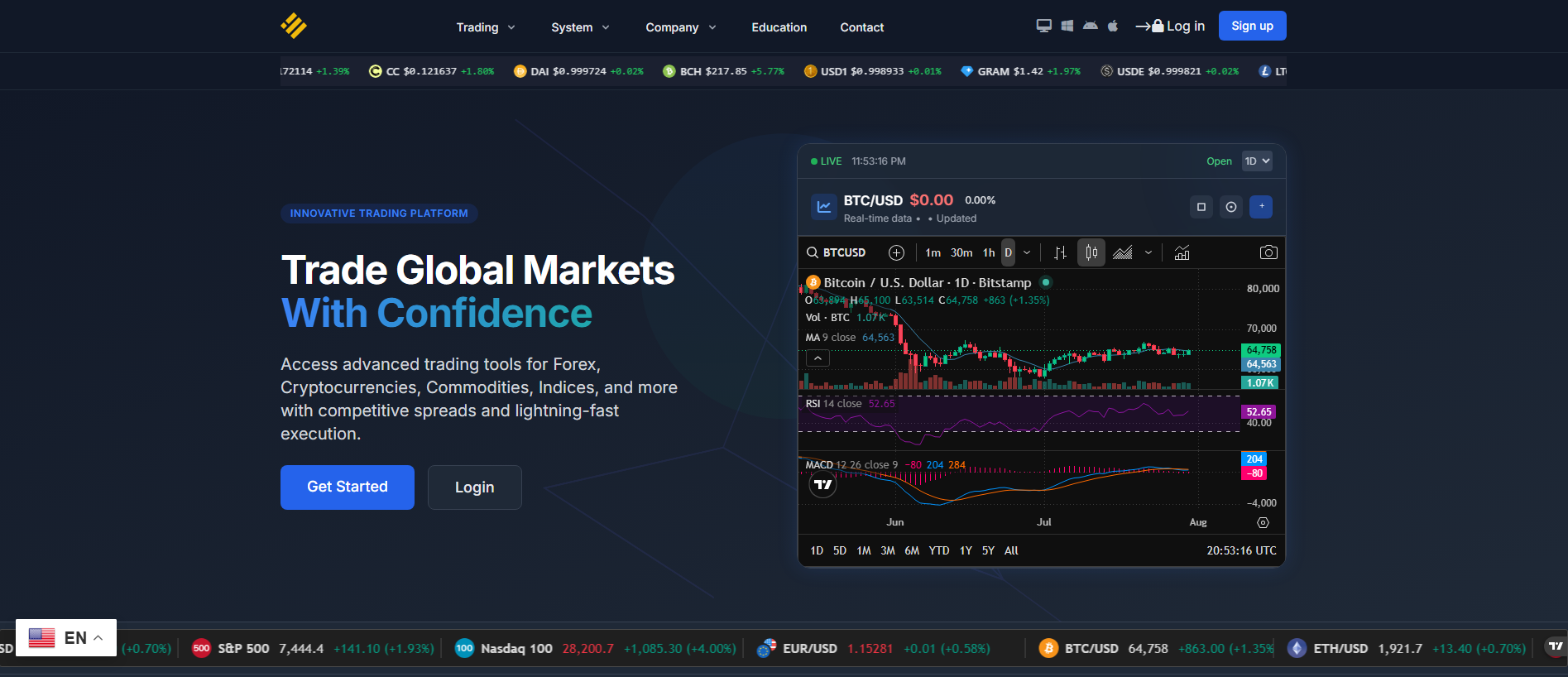Click the S&P 500 badge in bottom ticker
1568x677 pixels.
tap(201, 648)
